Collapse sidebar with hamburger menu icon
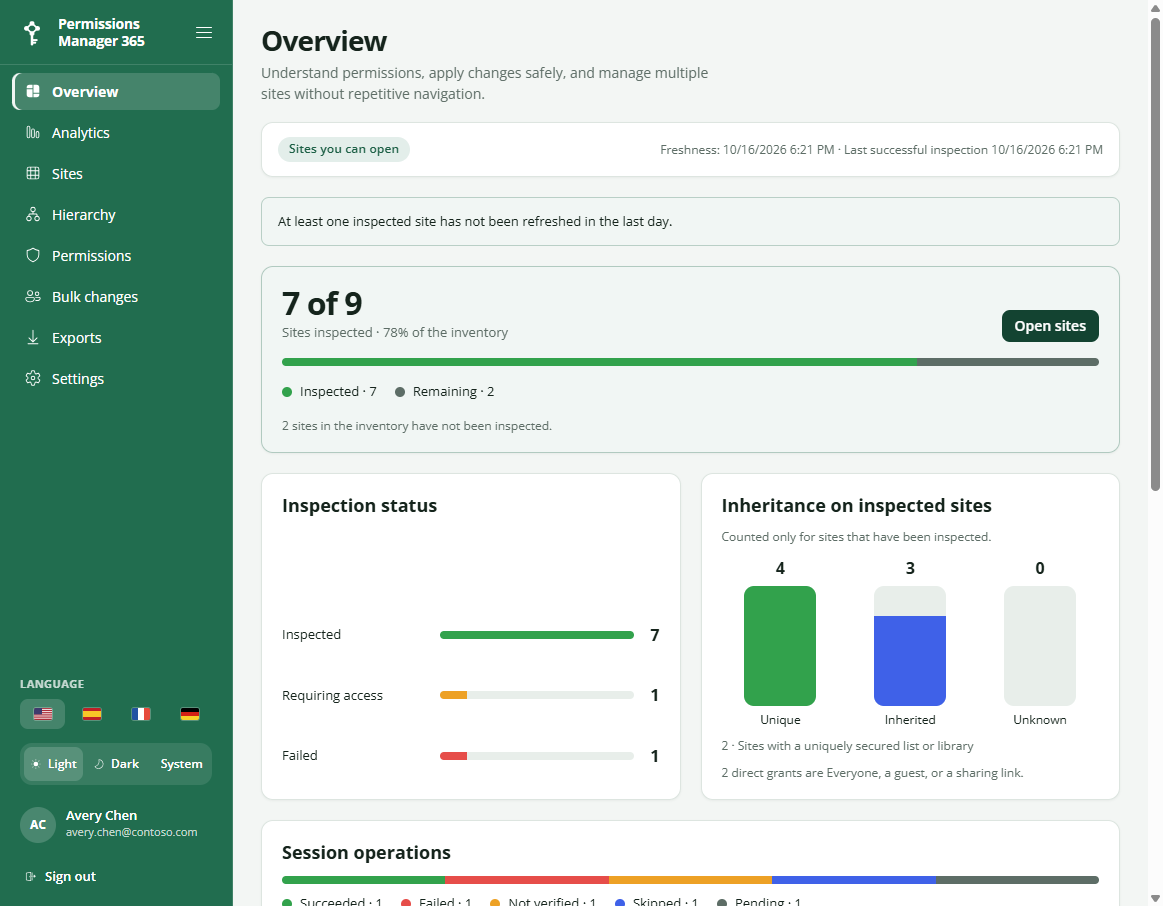This screenshot has width=1163, height=906. click(204, 33)
